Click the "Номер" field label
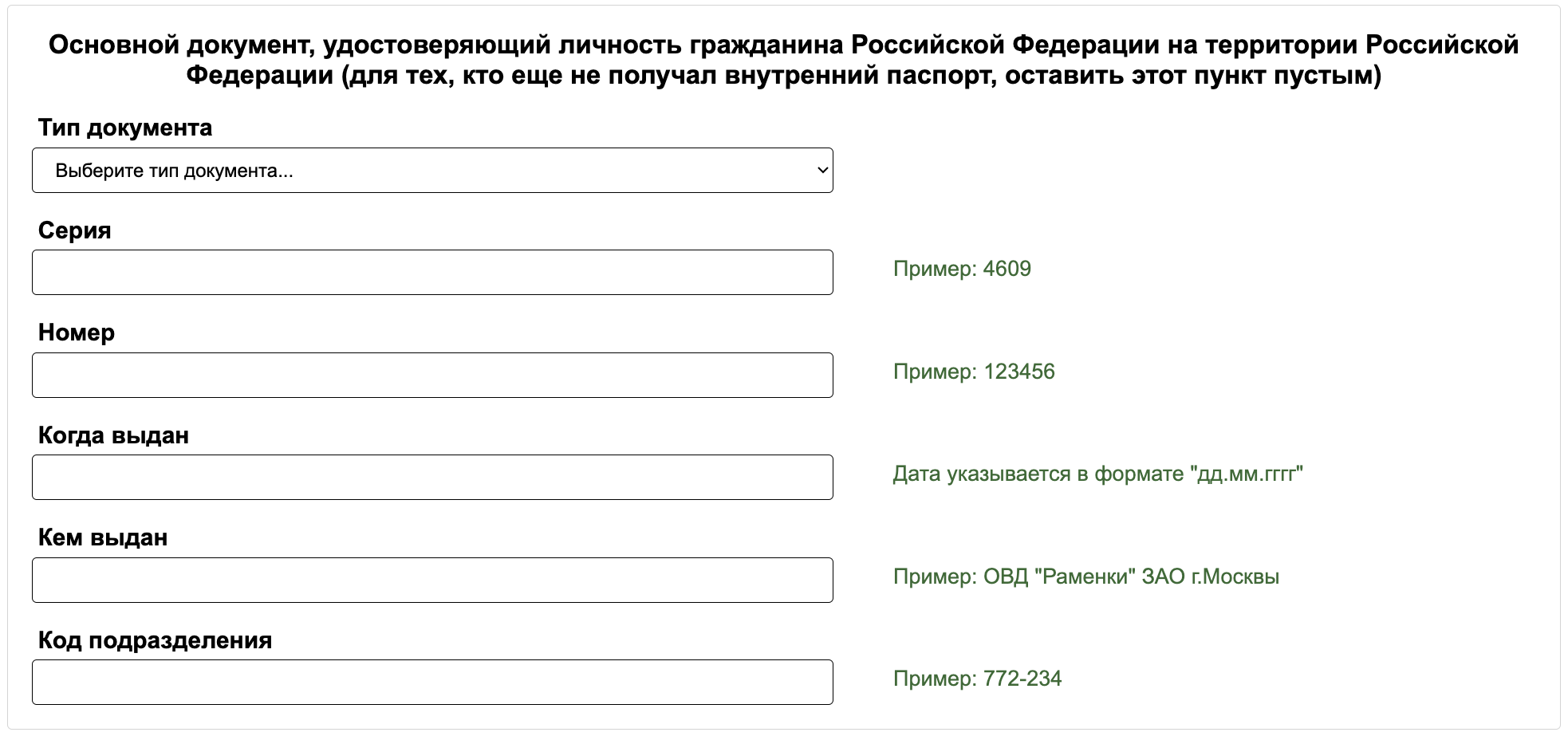 77,332
